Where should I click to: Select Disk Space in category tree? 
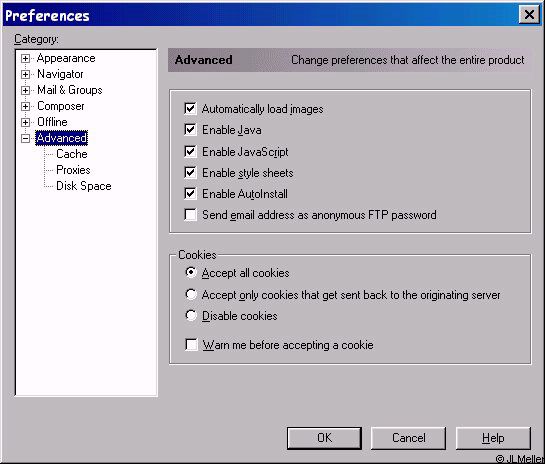coord(83,186)
